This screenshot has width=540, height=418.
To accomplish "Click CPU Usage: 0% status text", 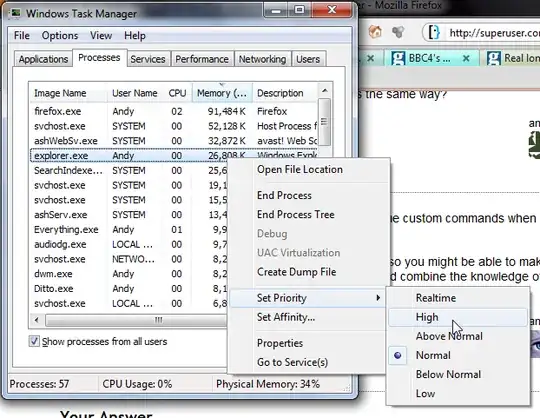I will pos(137,384).
